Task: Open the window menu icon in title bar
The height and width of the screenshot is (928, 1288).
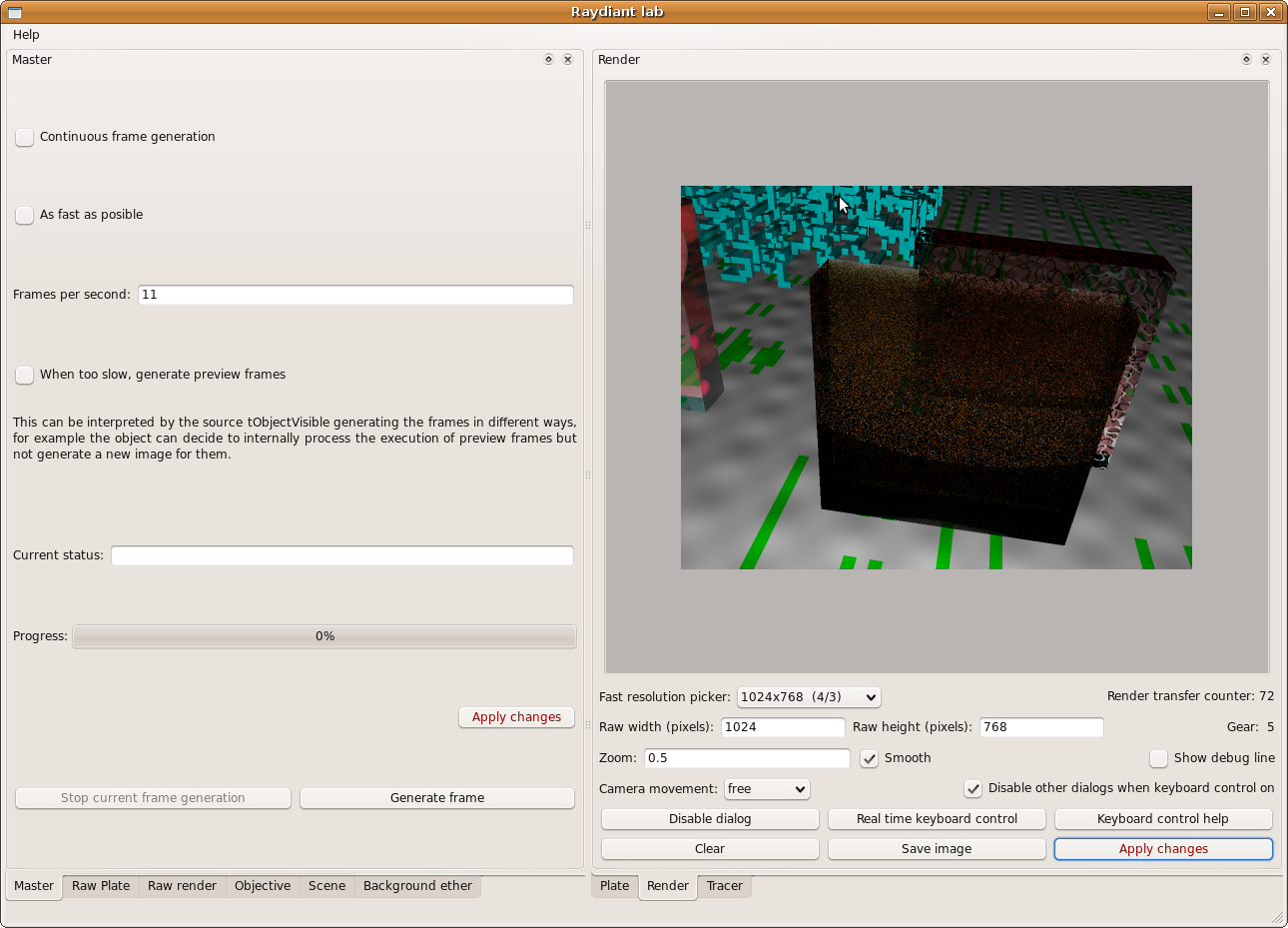Action: pyautogui.click(x=15, y=12)
